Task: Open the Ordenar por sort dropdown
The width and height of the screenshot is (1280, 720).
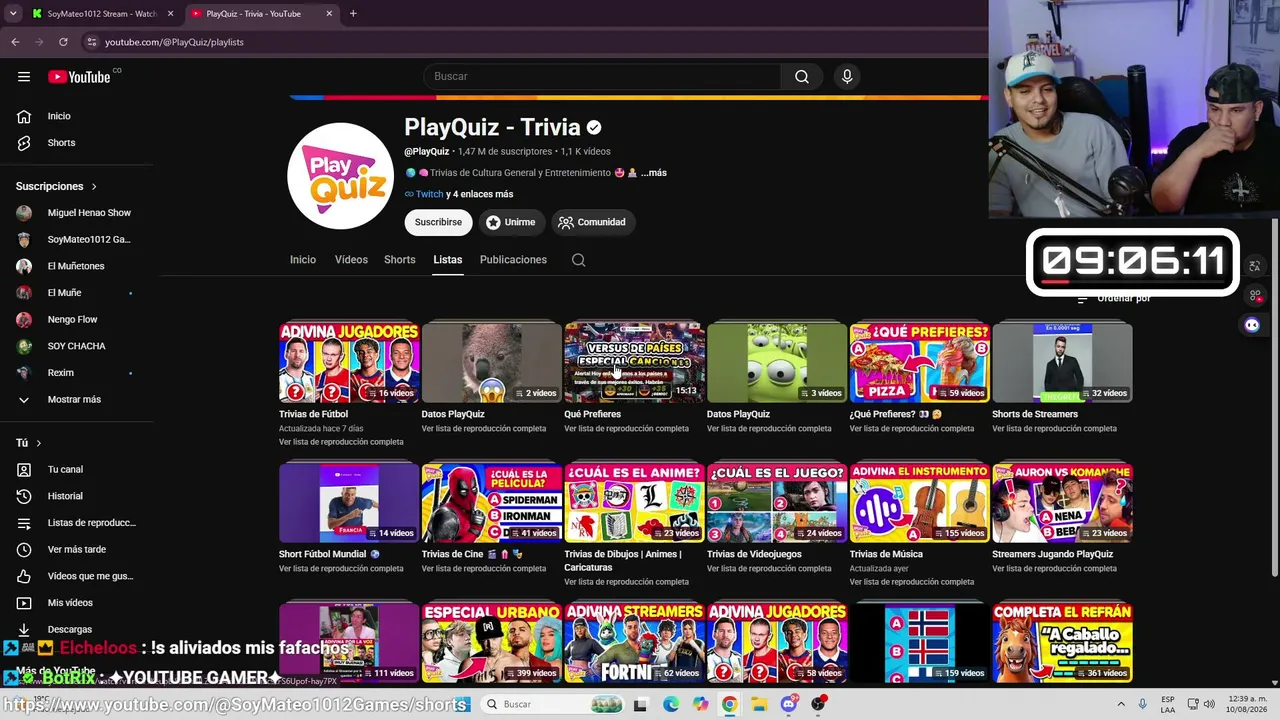Action: pyautogui.click(x=1114, y=298)
